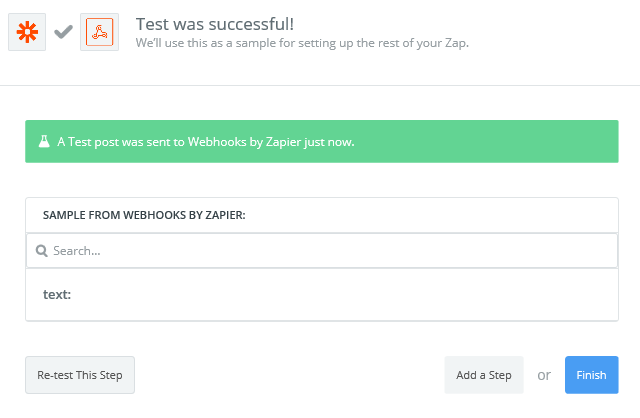Focus the Search sample data field
This screenshot has height=418, width=640.
coord(322,251)
